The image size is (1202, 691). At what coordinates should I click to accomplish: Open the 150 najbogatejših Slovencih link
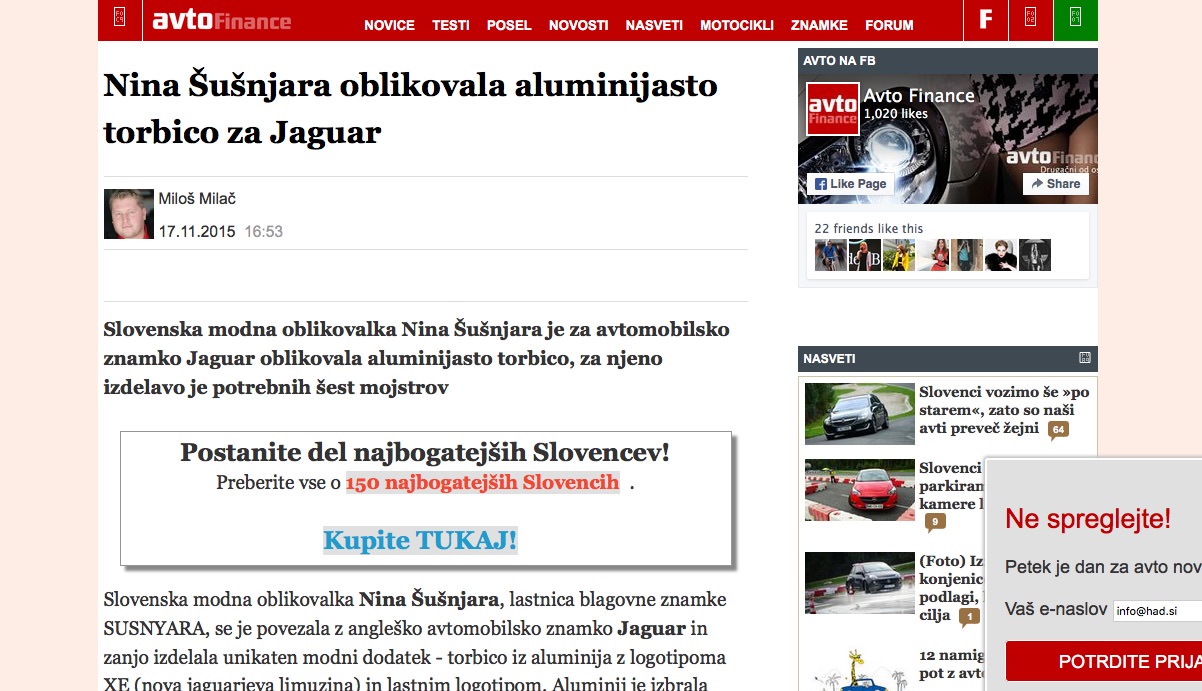coord(482,482)
